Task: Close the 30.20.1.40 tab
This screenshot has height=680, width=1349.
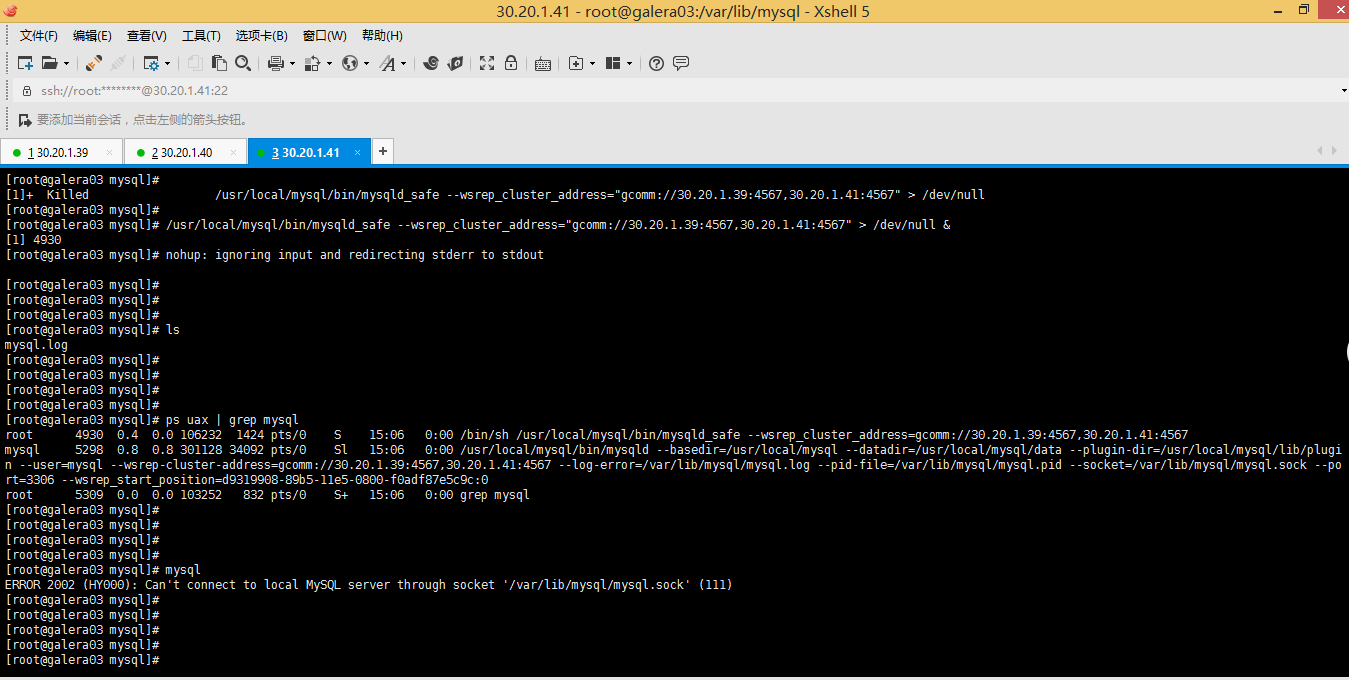Action: 233,153
